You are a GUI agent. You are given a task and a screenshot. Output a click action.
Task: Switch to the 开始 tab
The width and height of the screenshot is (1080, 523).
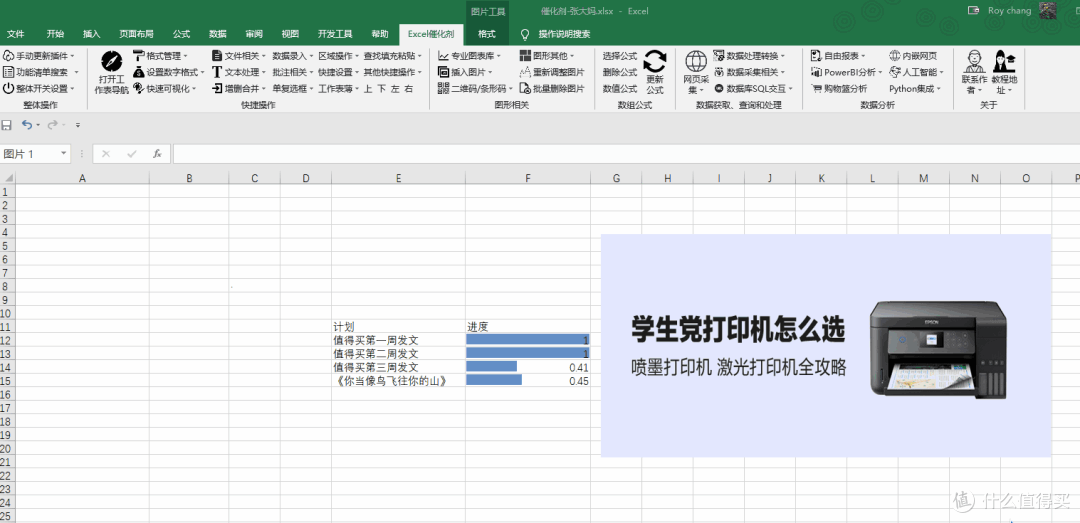(55, 34)
